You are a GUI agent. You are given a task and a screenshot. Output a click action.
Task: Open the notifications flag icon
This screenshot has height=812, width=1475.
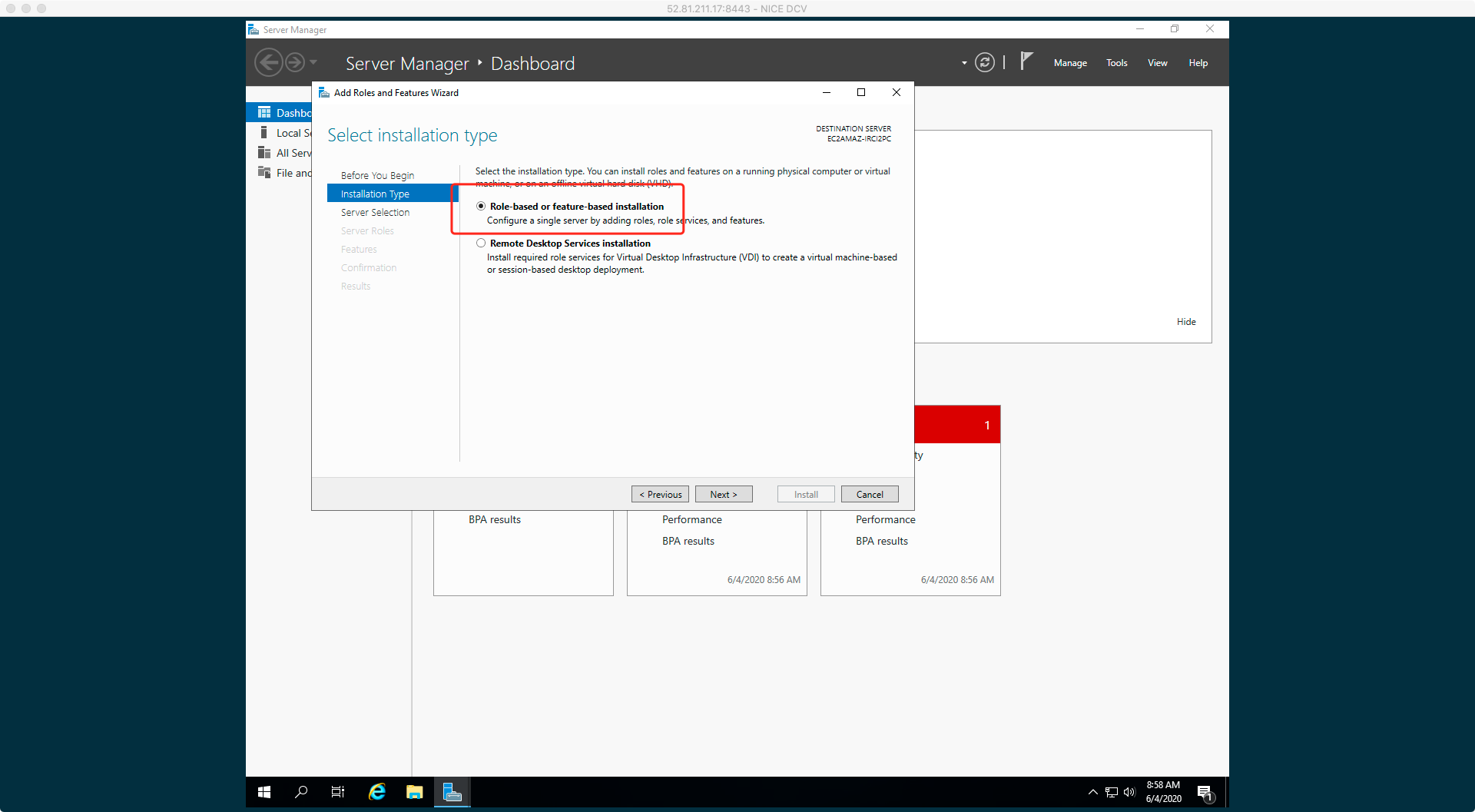click(x=1026, y=61)
